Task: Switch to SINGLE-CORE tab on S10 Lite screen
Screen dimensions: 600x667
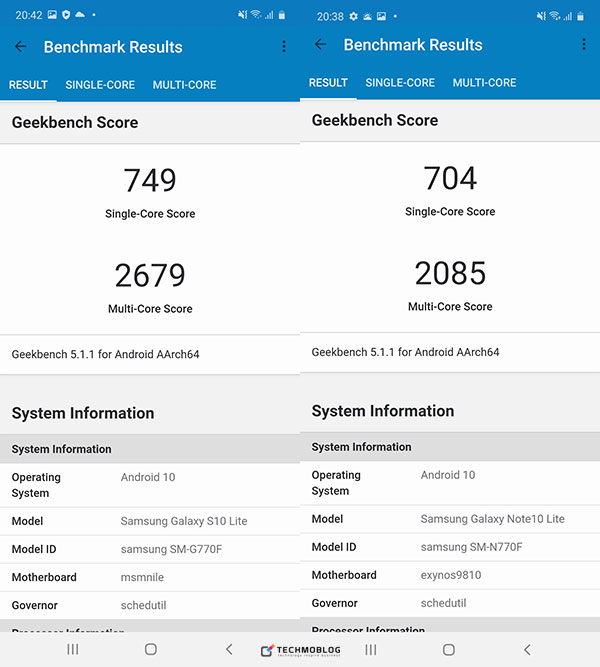Action: [100, 85]
